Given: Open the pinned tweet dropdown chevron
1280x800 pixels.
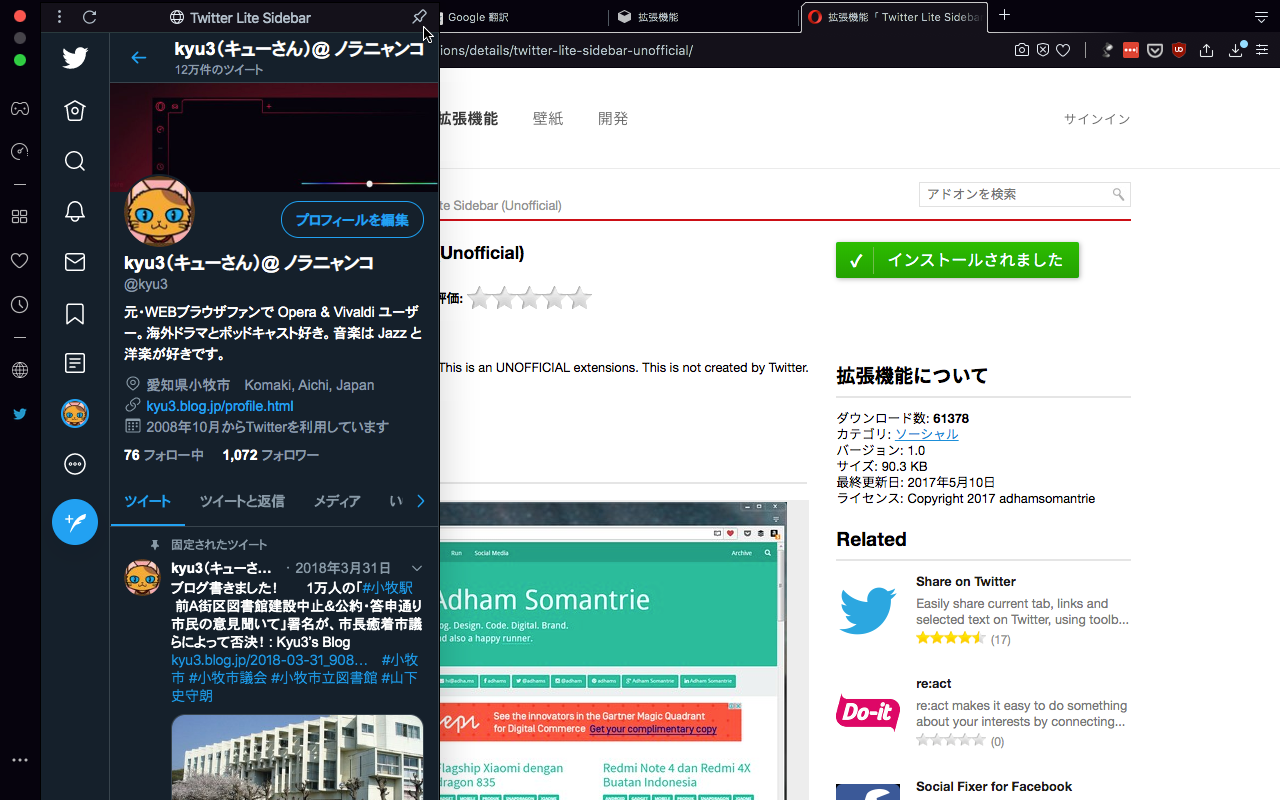Looking at the screenshot, I should point(417,568).
